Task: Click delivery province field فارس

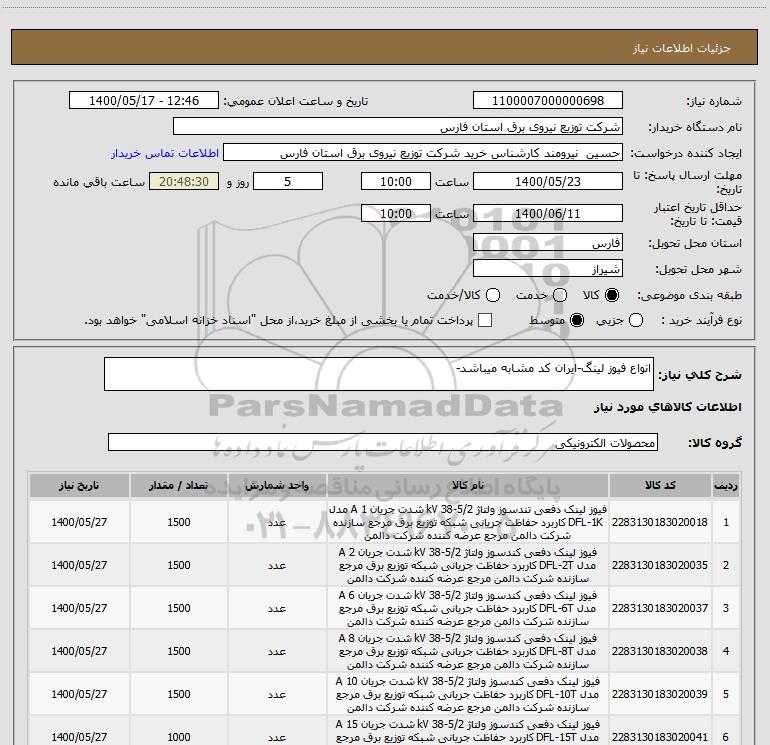Action: point(548,243)
